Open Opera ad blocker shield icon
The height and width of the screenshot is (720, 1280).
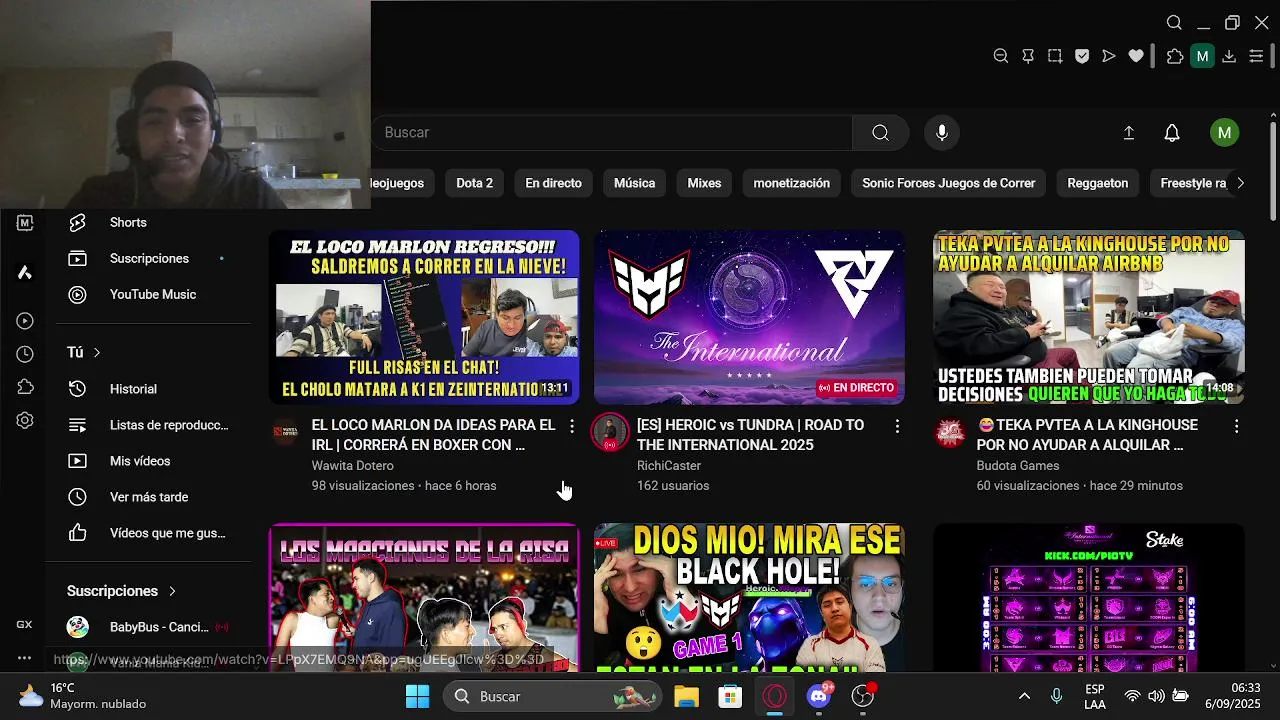tap(1082, 56)
